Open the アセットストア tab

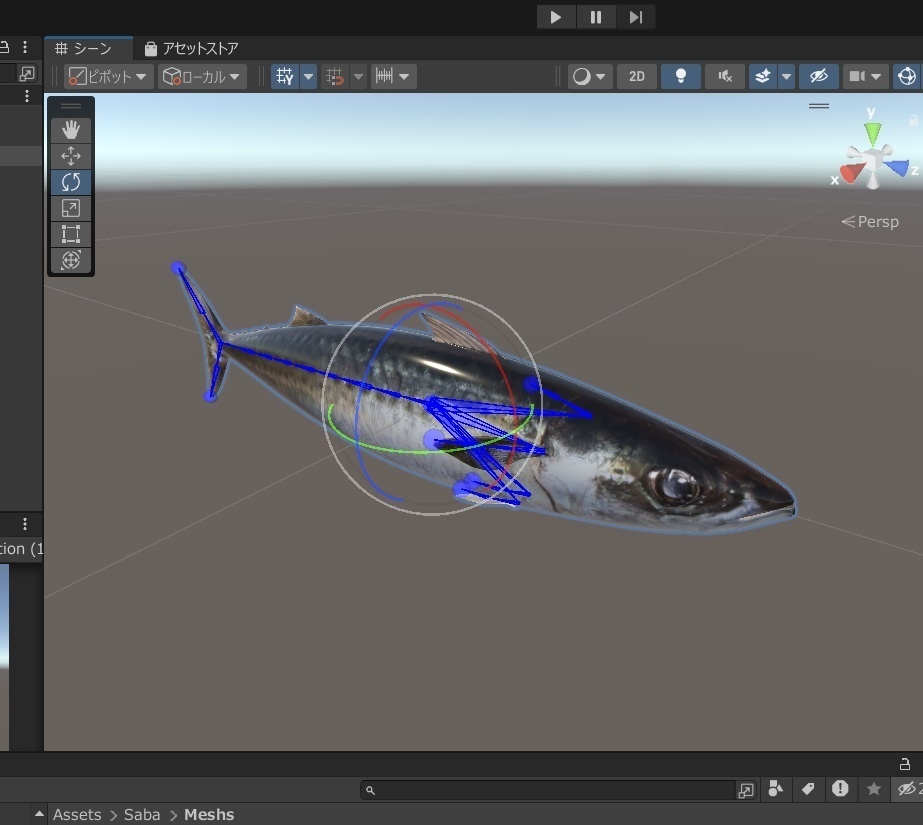(191, 48)
